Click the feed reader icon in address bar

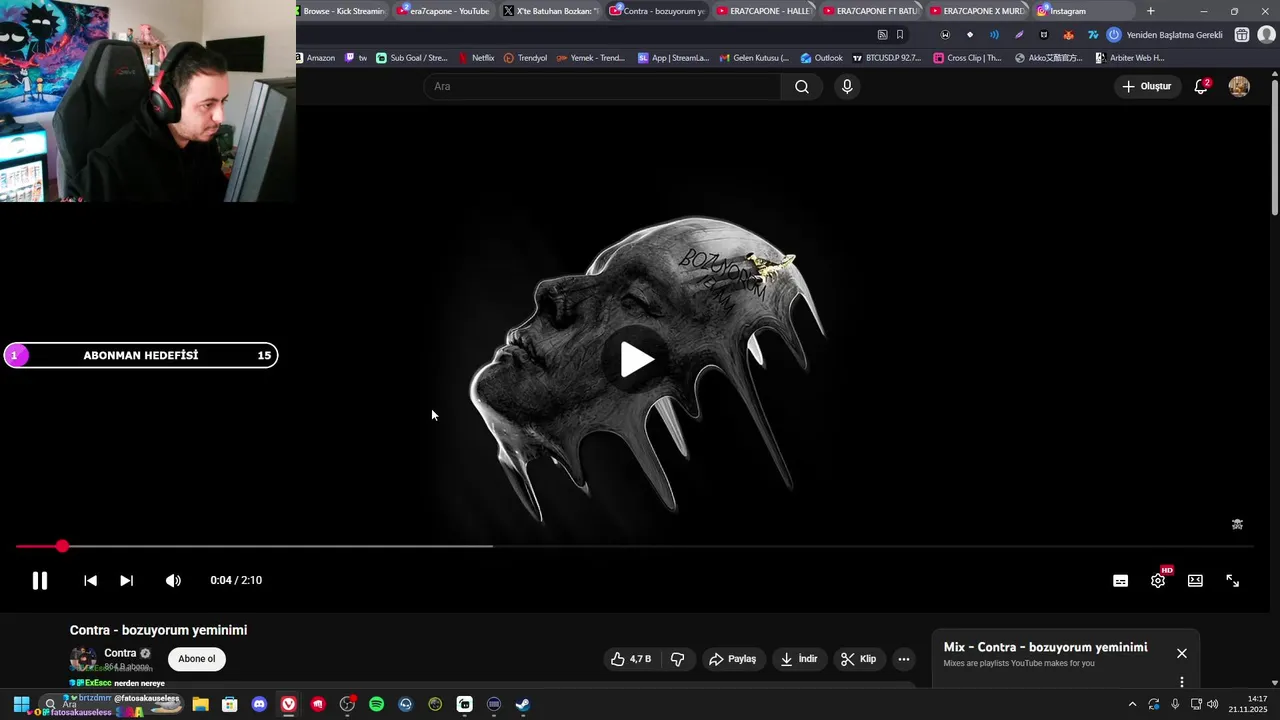[882, 34]
